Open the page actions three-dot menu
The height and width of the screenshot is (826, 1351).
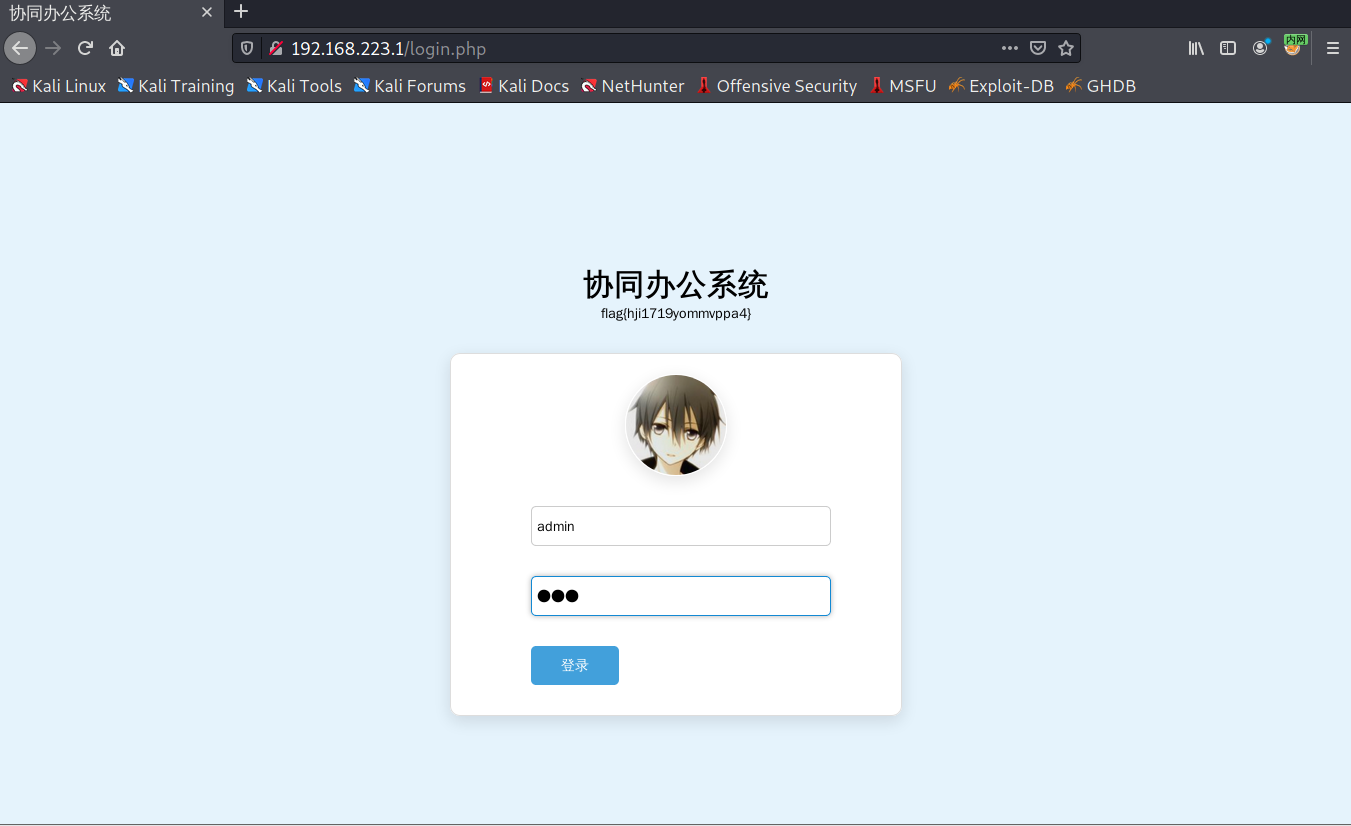[x=1010, y=48]
